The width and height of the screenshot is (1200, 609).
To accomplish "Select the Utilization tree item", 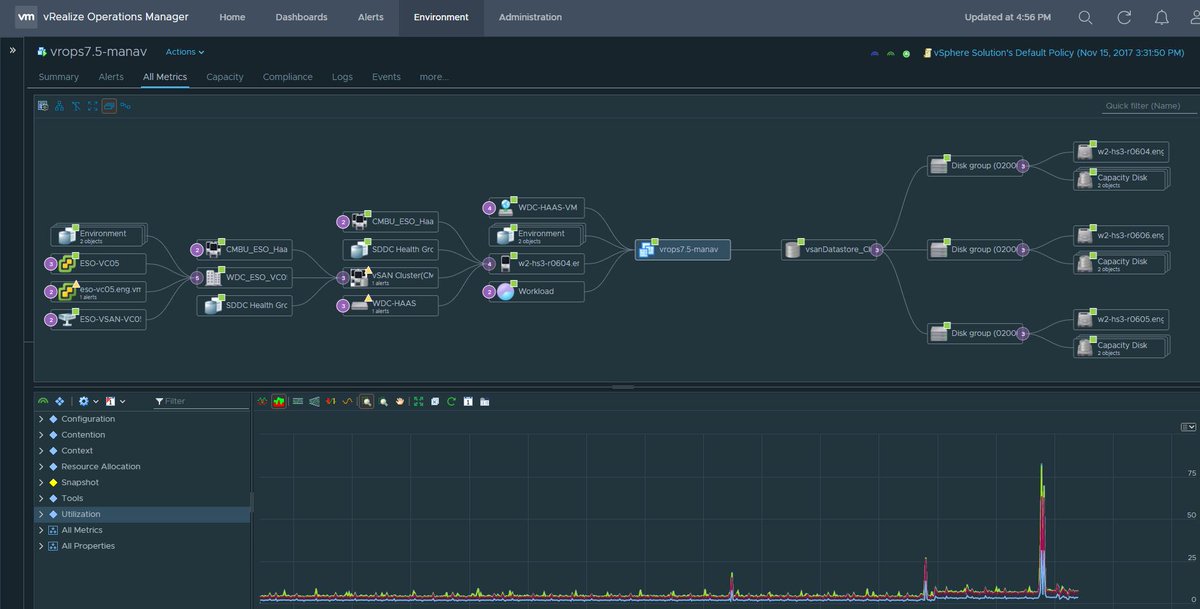I will pyautogui.click(x=142, y=514).
